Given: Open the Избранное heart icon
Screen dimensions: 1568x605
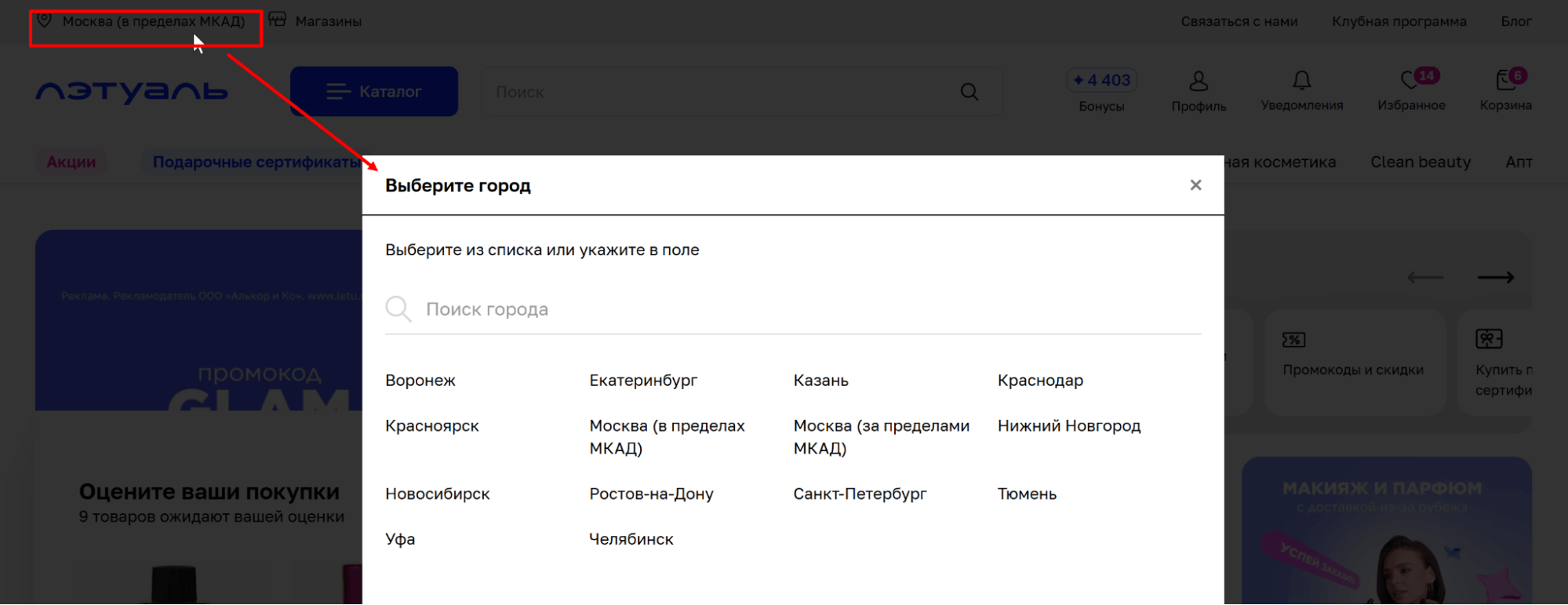Looking at the screenshot, I should tap(1410, 80).
